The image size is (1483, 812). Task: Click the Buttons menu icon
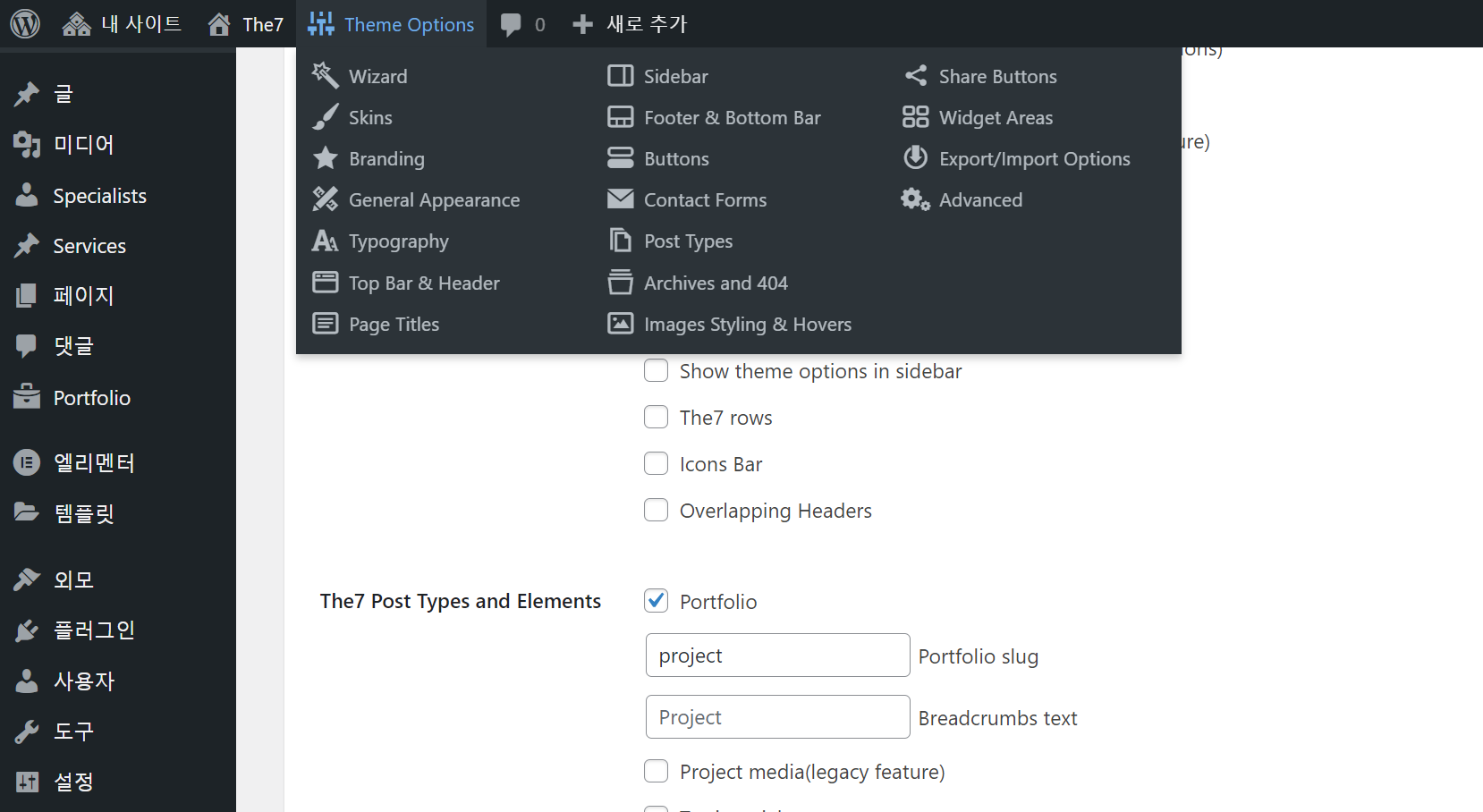click(620, 158)
